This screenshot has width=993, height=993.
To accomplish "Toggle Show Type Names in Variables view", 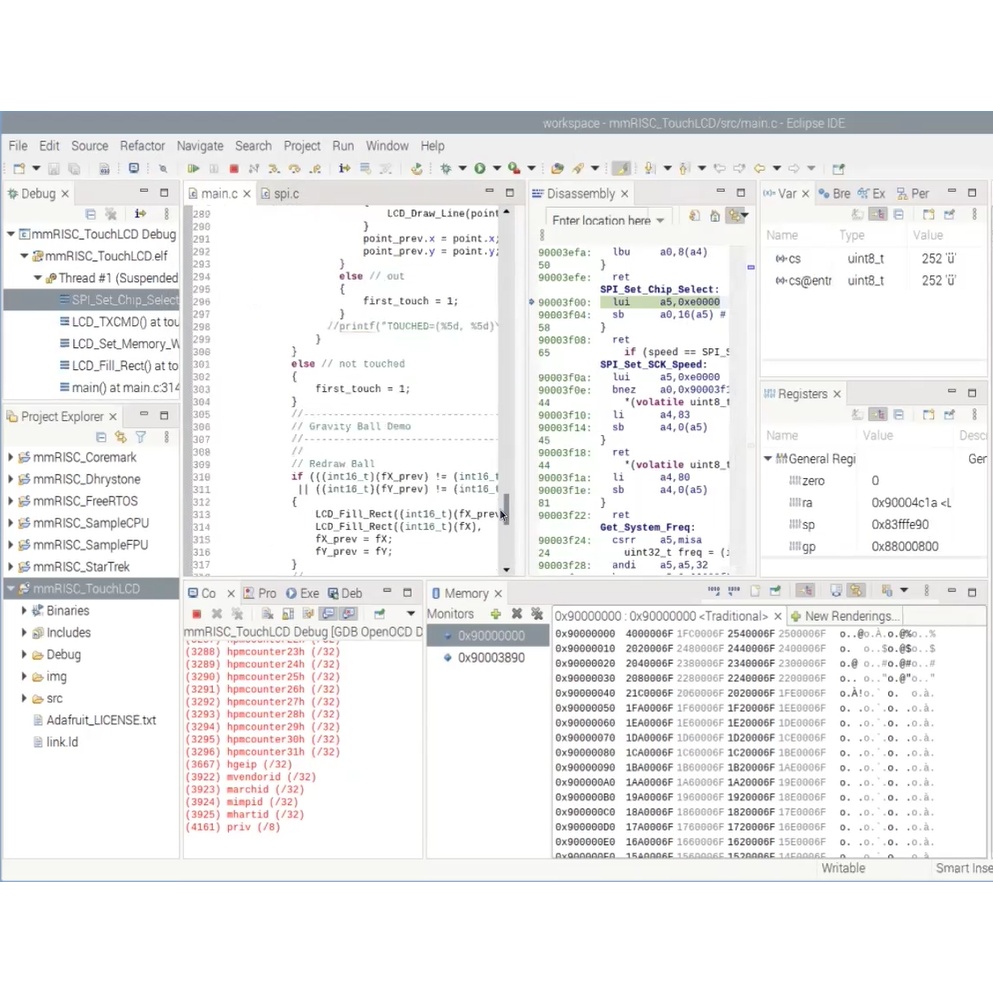I will pyautogui.click(x=857, y=215).
